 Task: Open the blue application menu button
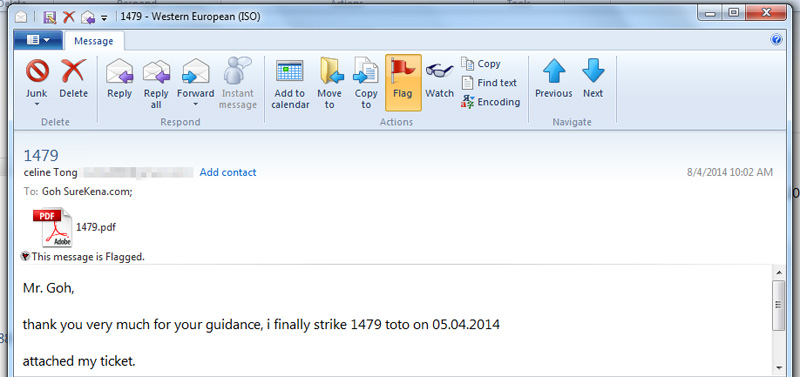tap(39, 40)
